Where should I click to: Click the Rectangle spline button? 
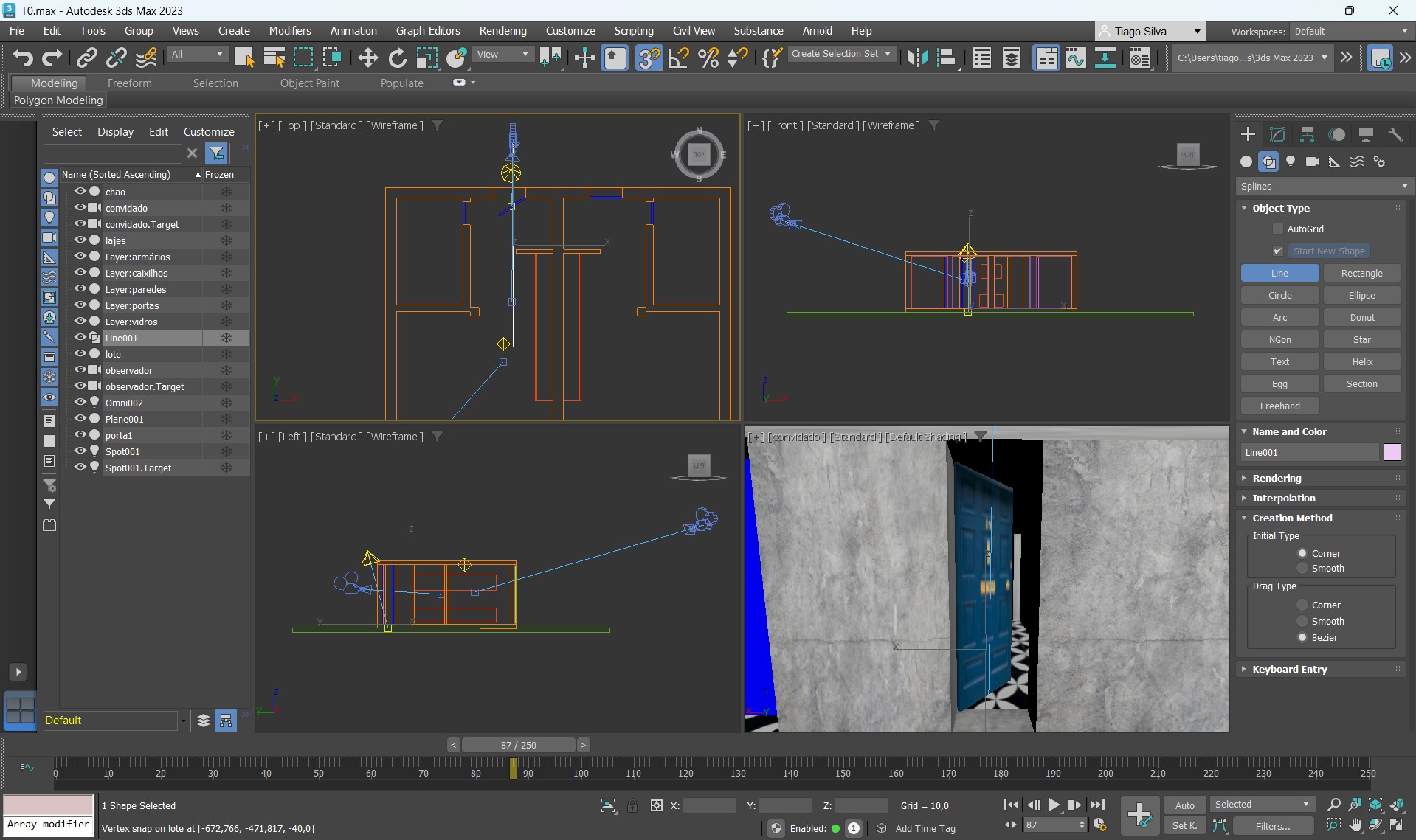(x=1361, y=274)
